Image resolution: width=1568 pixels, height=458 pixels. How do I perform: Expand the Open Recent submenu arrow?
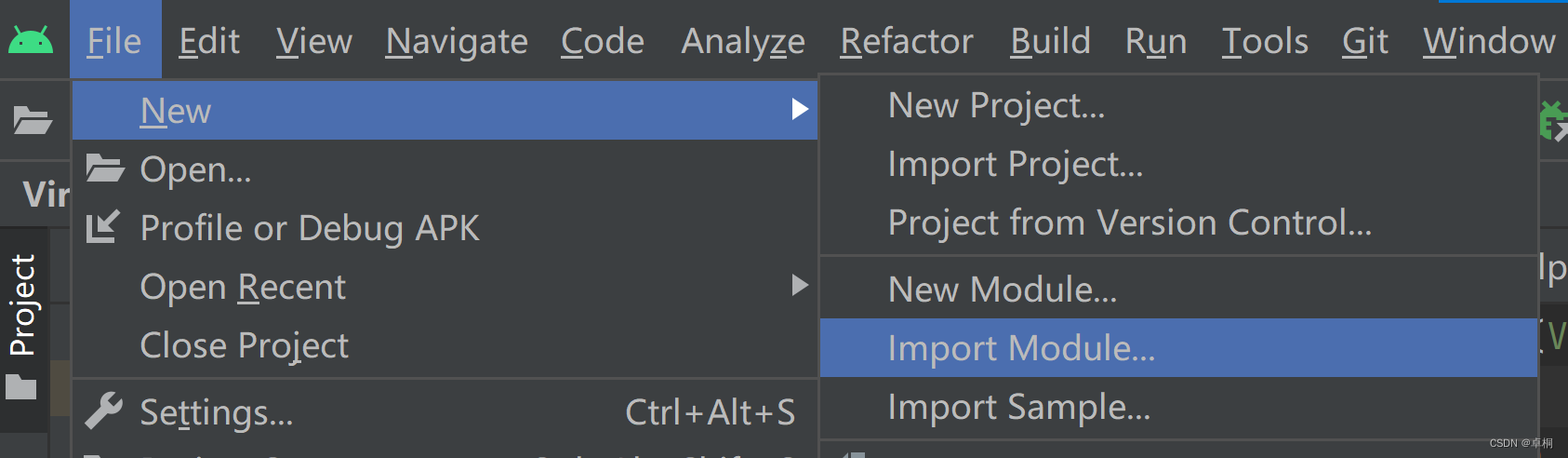tap(799, 285)
